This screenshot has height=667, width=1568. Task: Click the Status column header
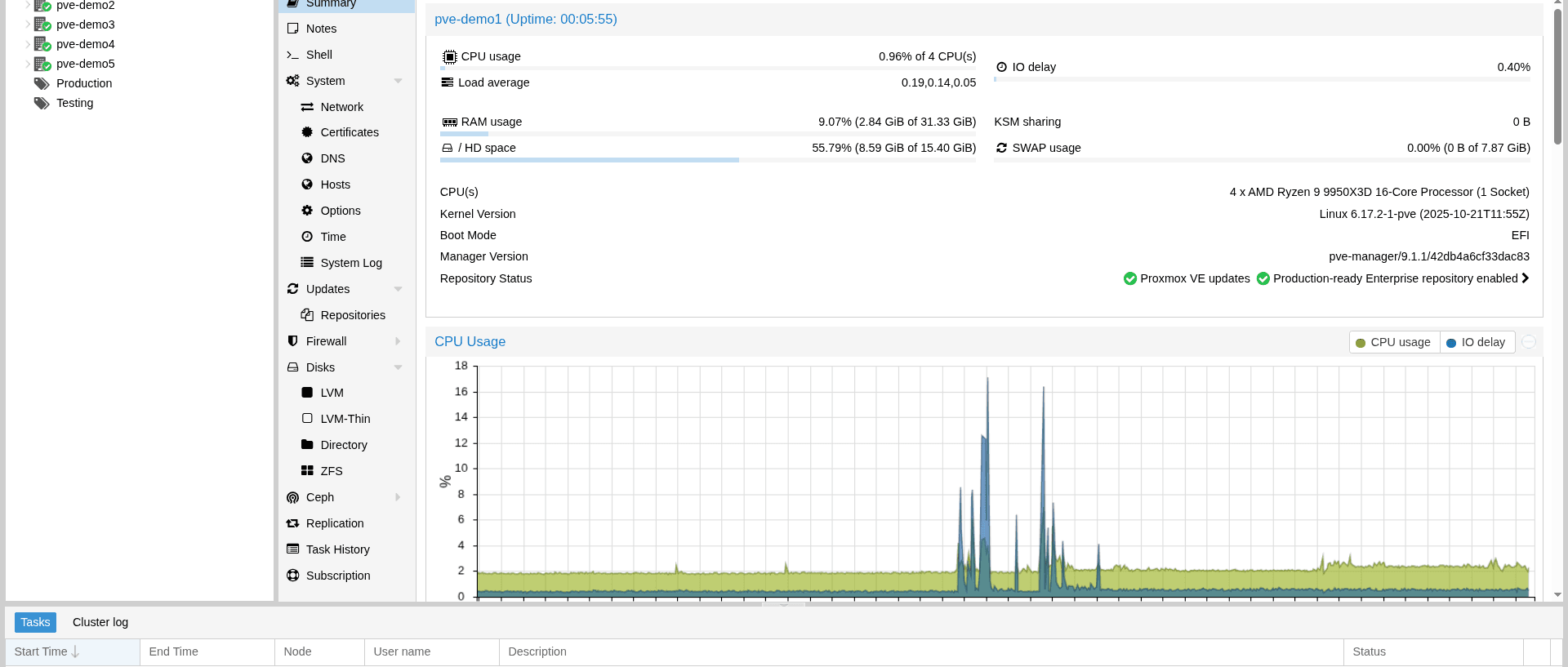click(1433, 651)
